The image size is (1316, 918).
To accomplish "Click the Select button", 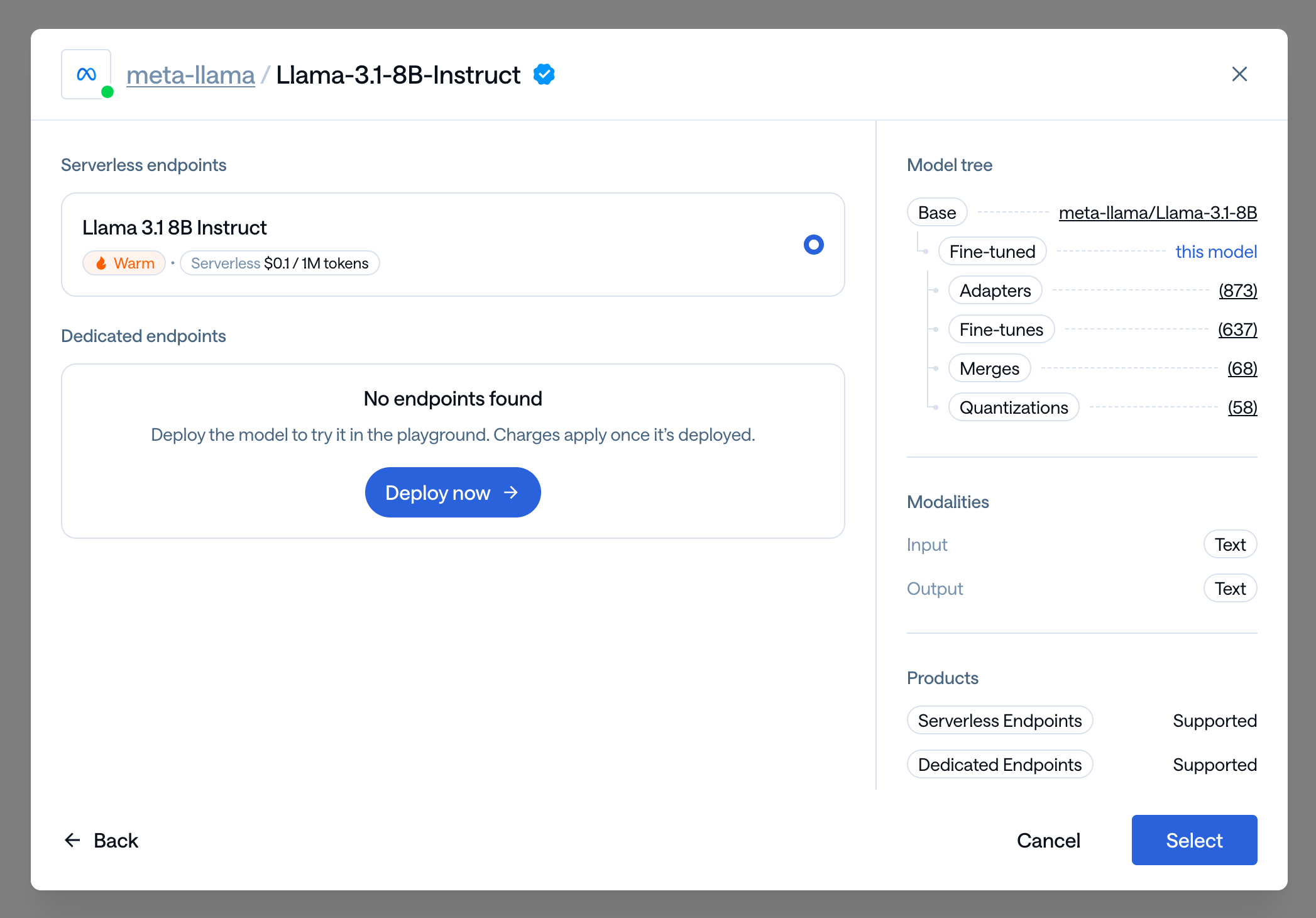I will click(1193, 840).
